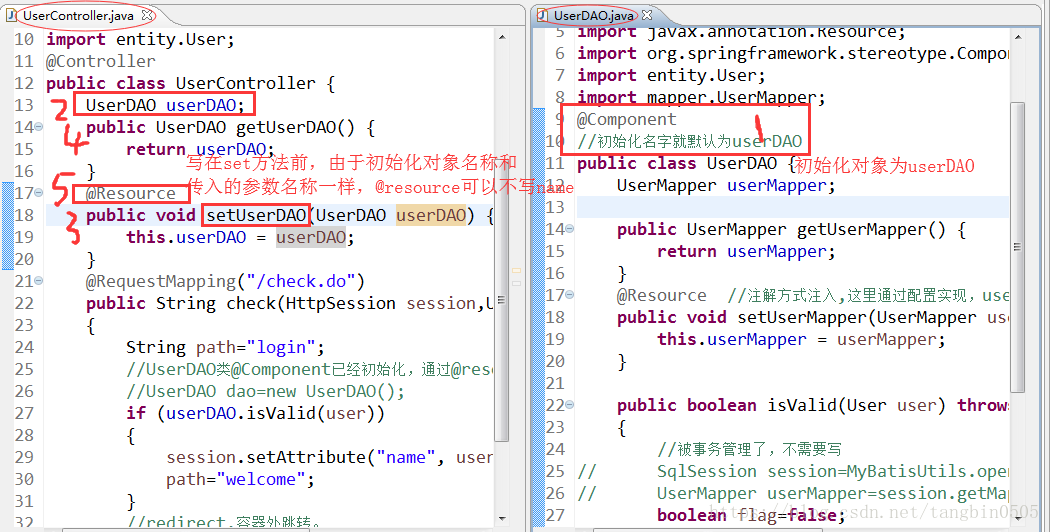Click the '//UserDAO dao=new UserDAO();' comment
The height and width of the screenshot is (532, 1050).
coord(265,391)
